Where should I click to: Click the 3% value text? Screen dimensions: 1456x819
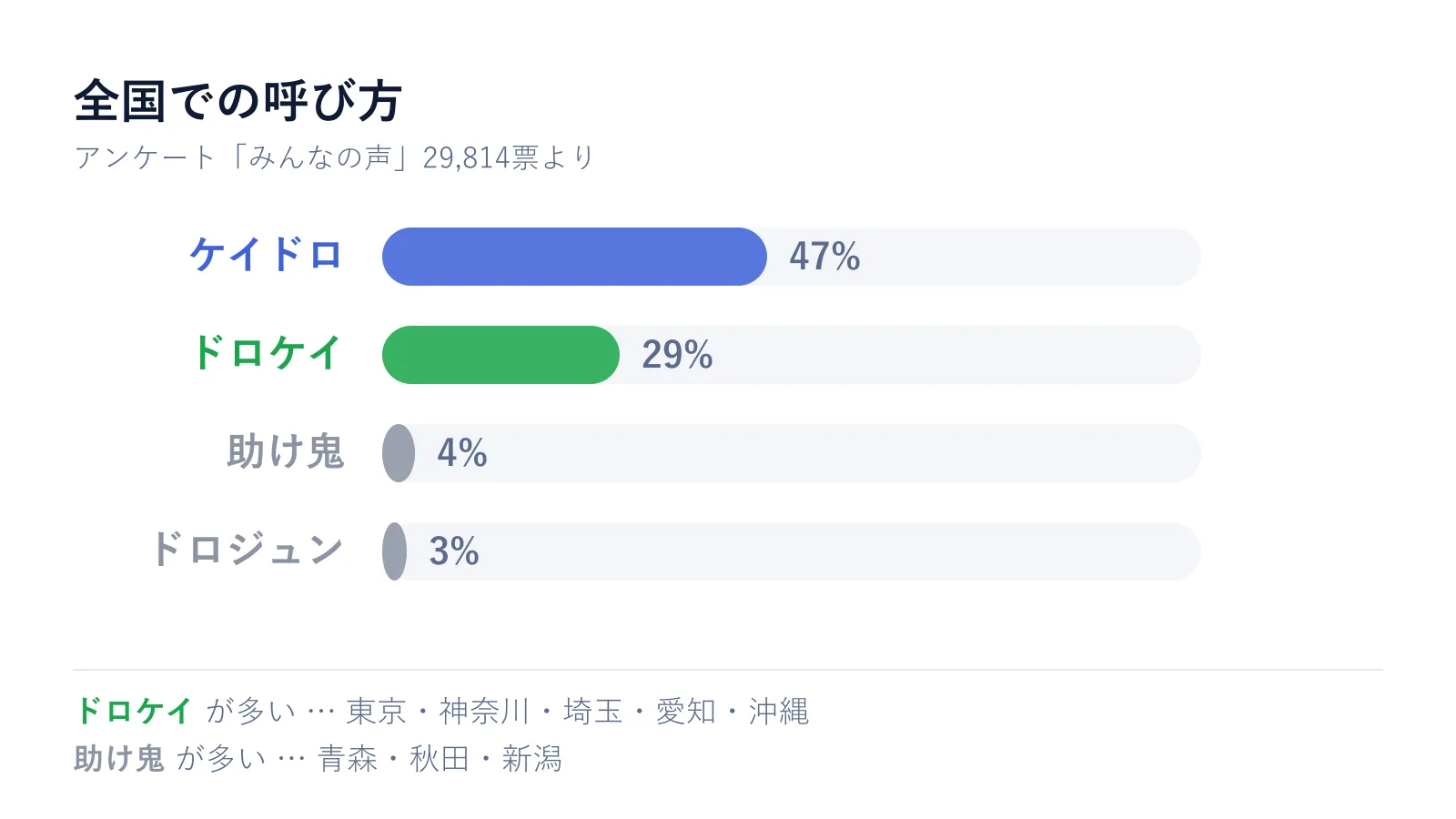pyautogui.click(x=454, y=551)
